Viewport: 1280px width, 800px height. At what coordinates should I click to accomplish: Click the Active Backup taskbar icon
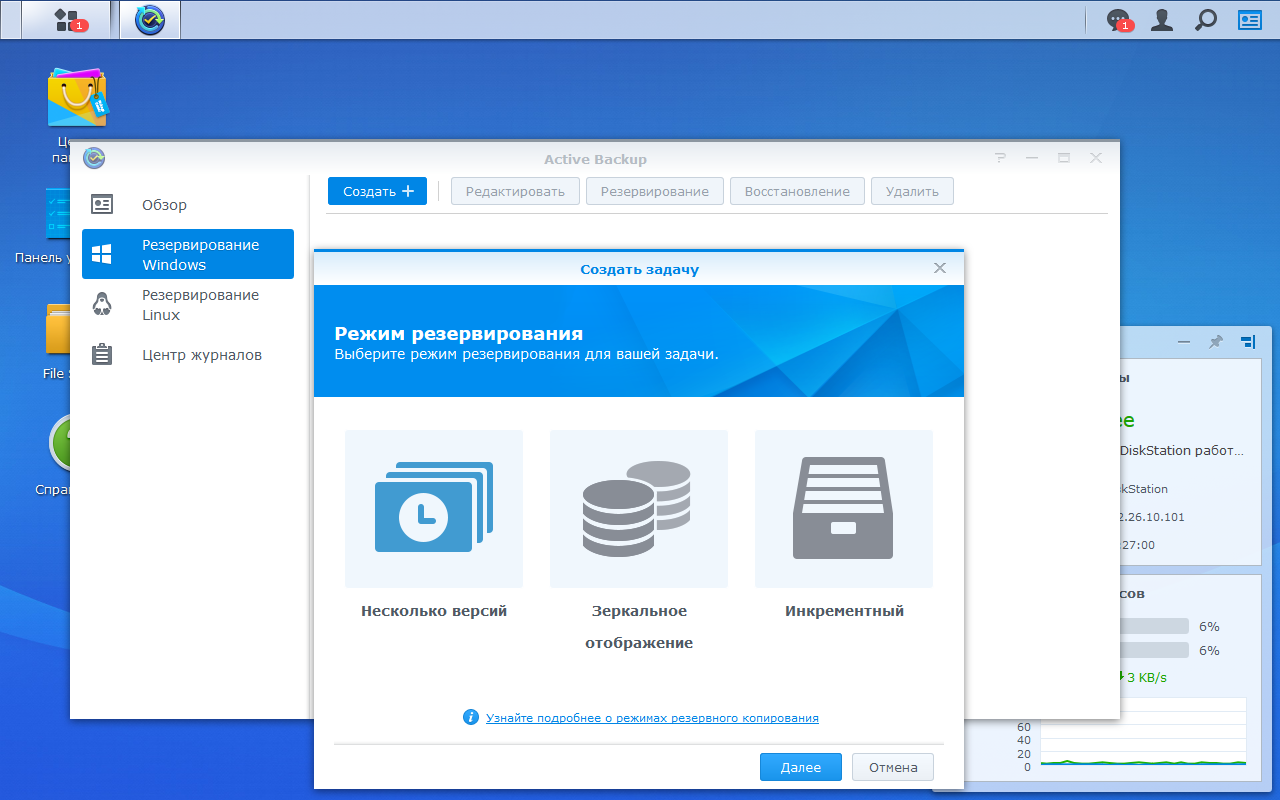[x=150, y=20]
